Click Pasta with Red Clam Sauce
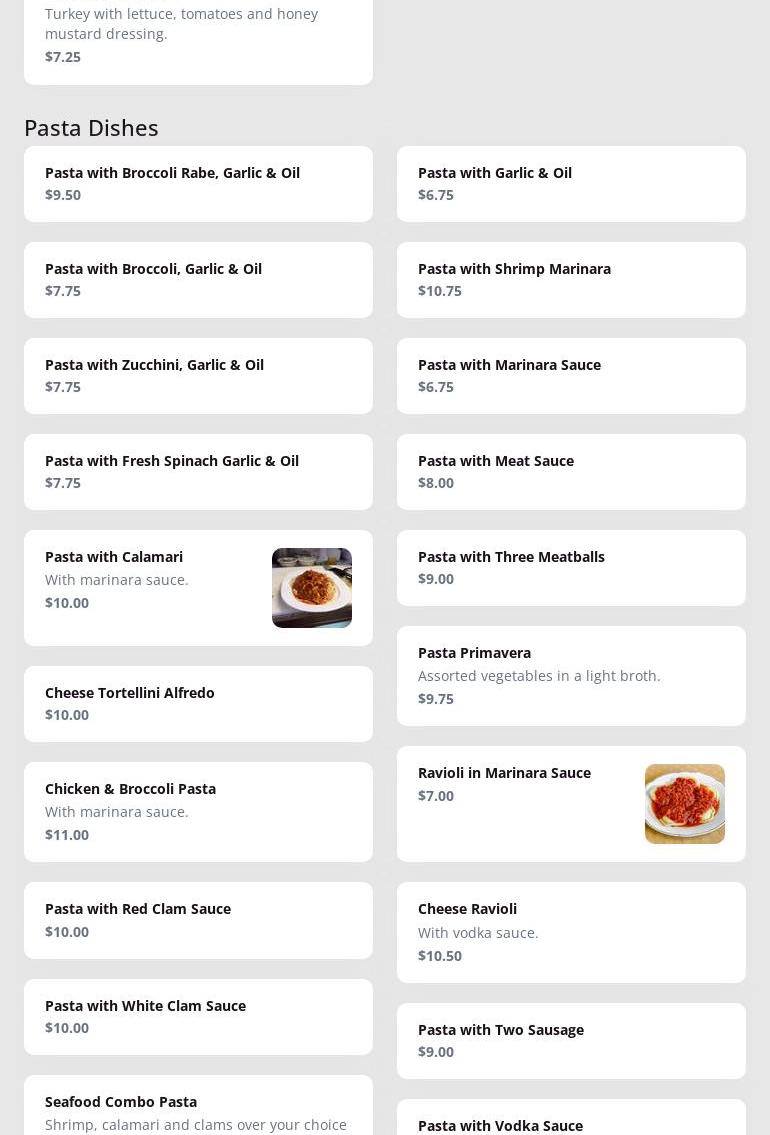The width and height of the screenshot is (770, 1135). [198, 920]
